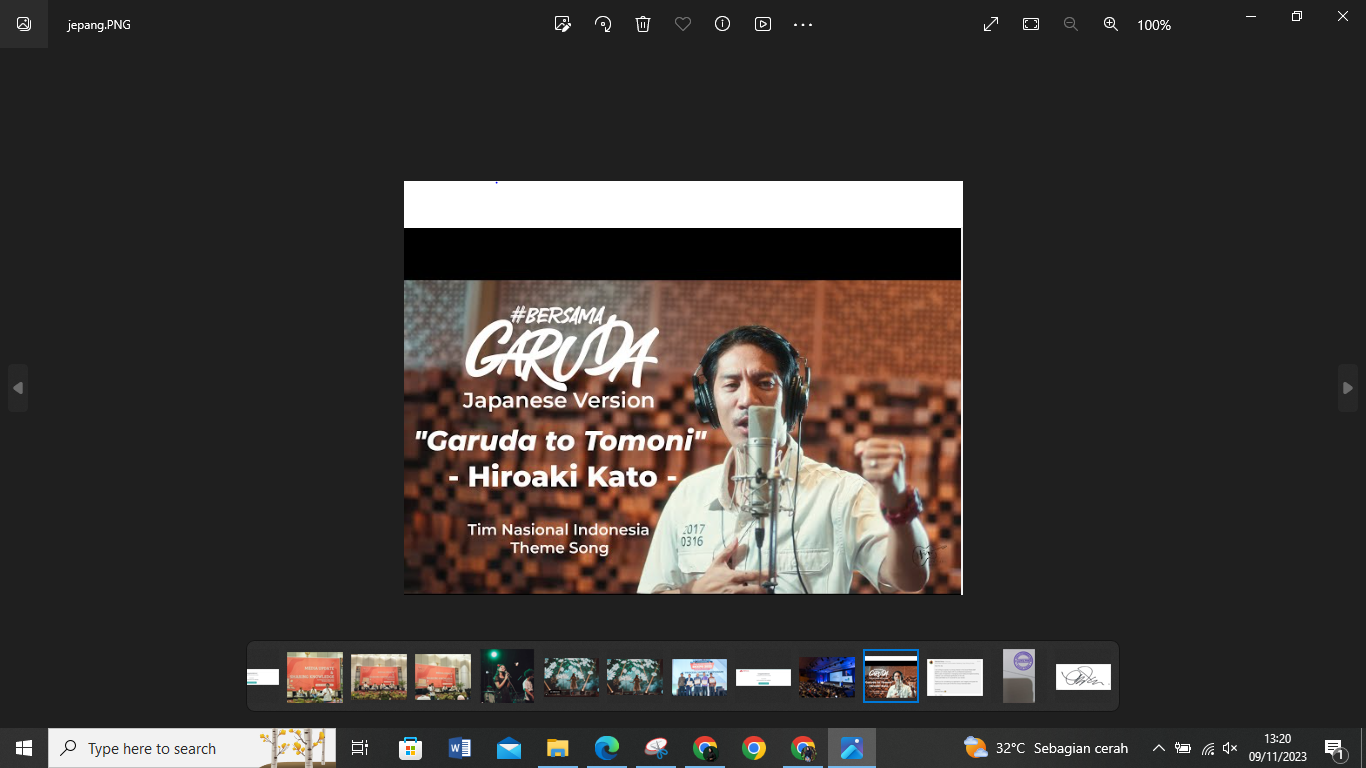Toggle the heart favorite icon

683,24
